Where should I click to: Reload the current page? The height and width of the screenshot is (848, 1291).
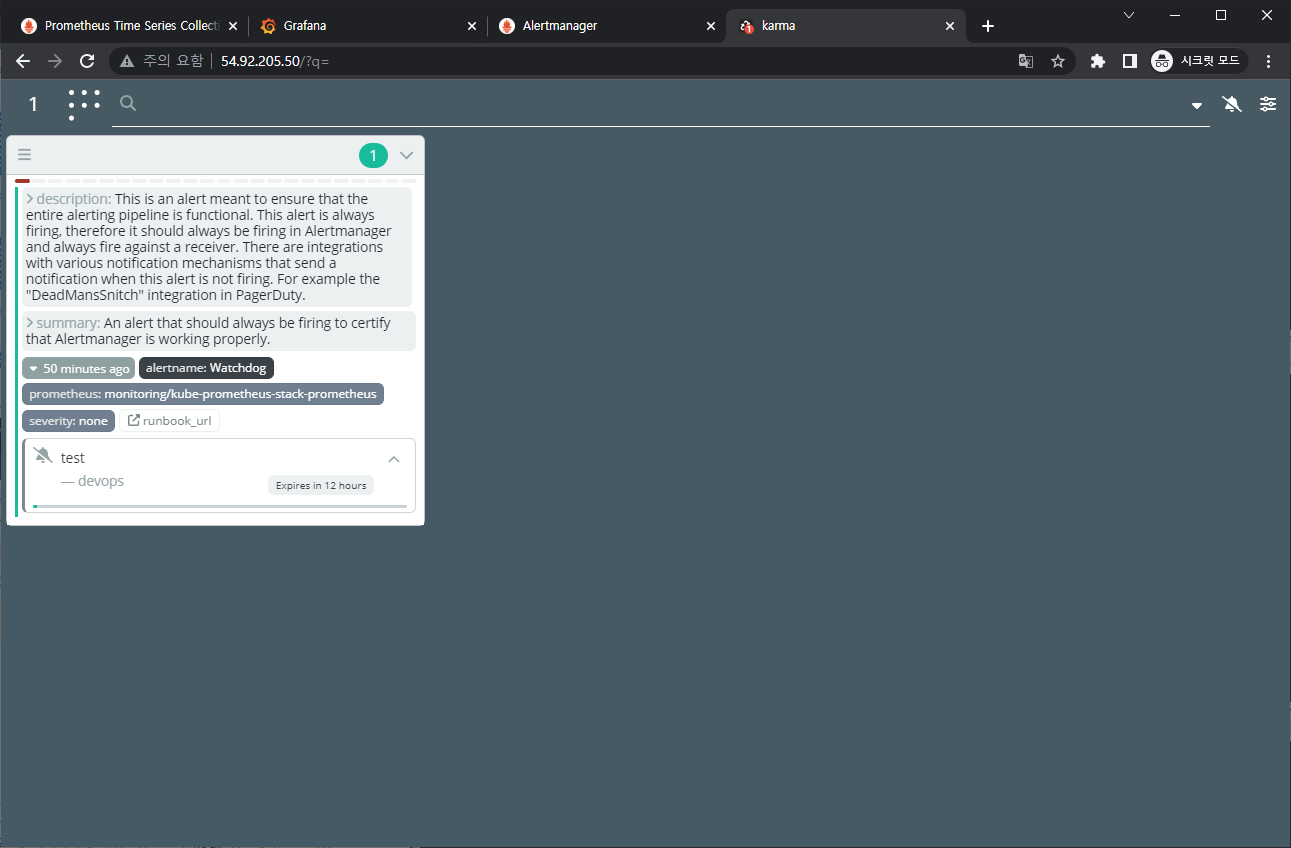point(87,61)
